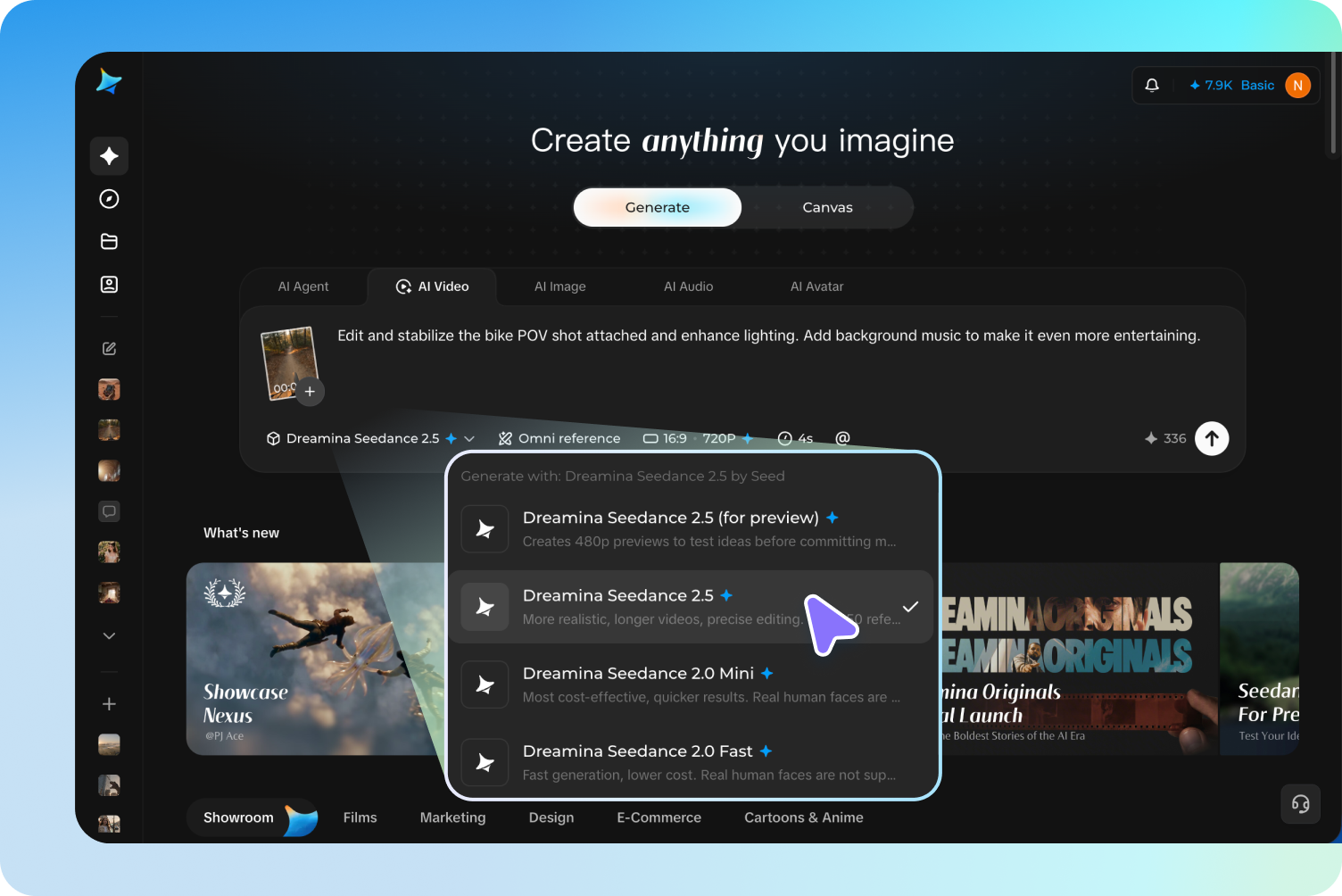The width and height of the screenshot is (1342, 896).
Task: Open the Dreamina Seedance 2.5 model dropdown
Action: (x=370, y=438)
